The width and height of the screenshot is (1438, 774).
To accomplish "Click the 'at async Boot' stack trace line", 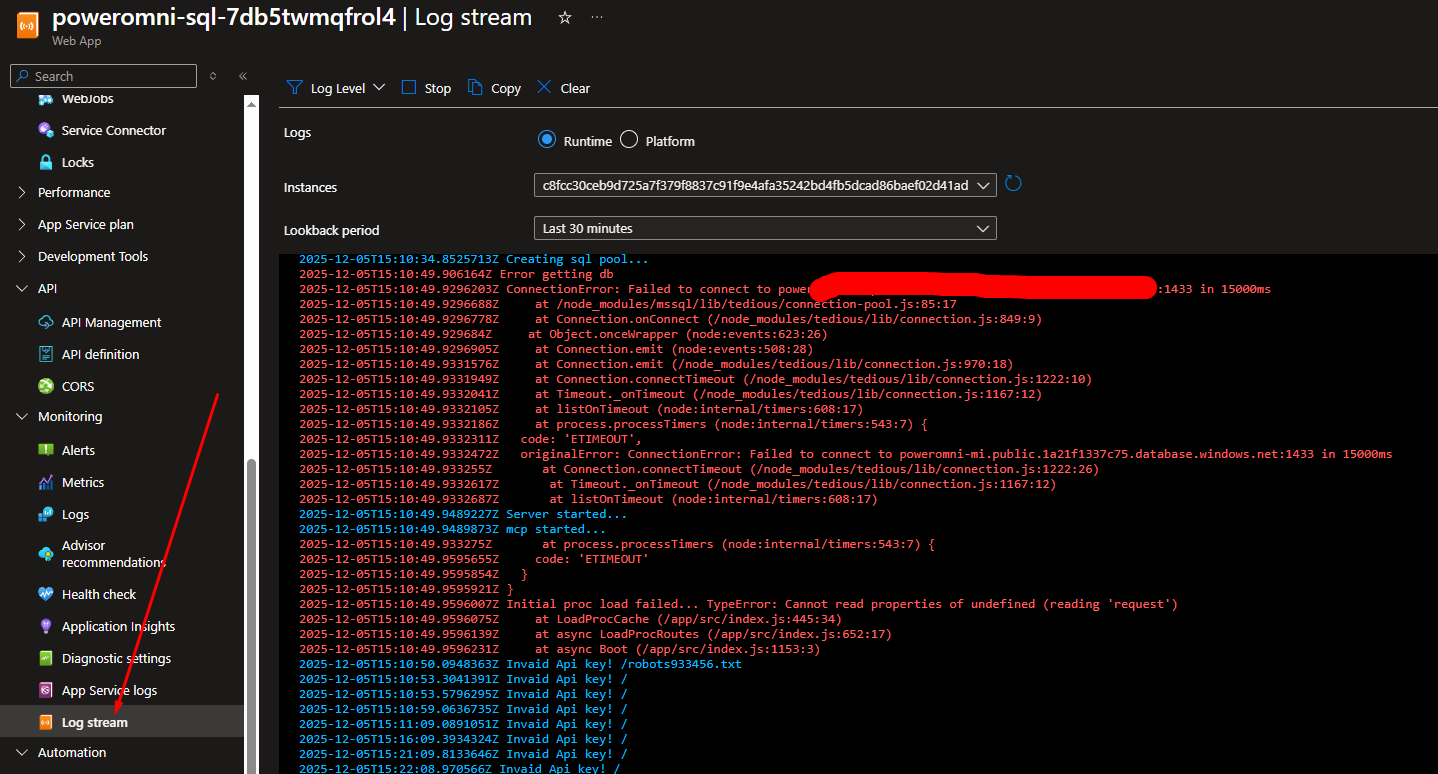I will tap(559, 649).
